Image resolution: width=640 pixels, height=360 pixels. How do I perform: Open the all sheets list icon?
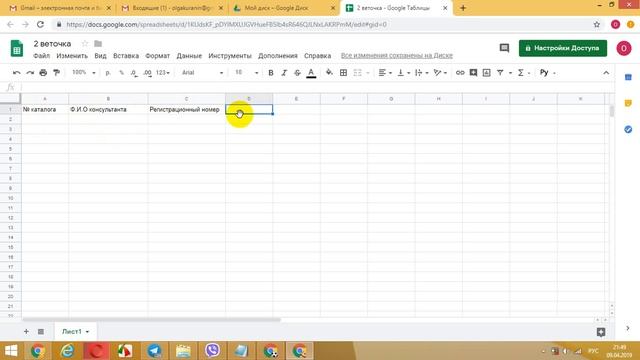click(x=41, y=331)
